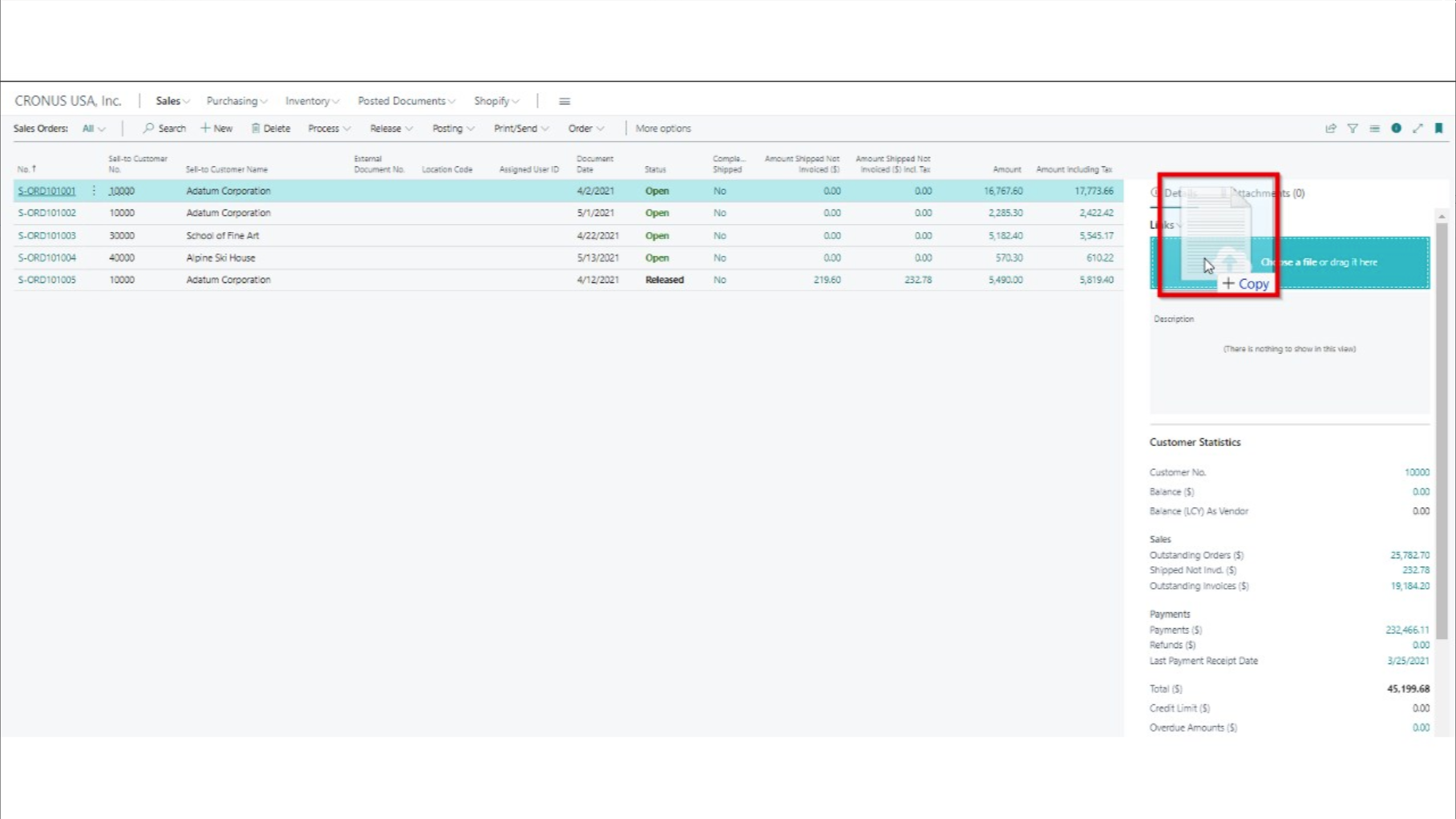Open the Posted Documents menu
1456x819 pixels.
pyautogui.click(x=406, y=101)
